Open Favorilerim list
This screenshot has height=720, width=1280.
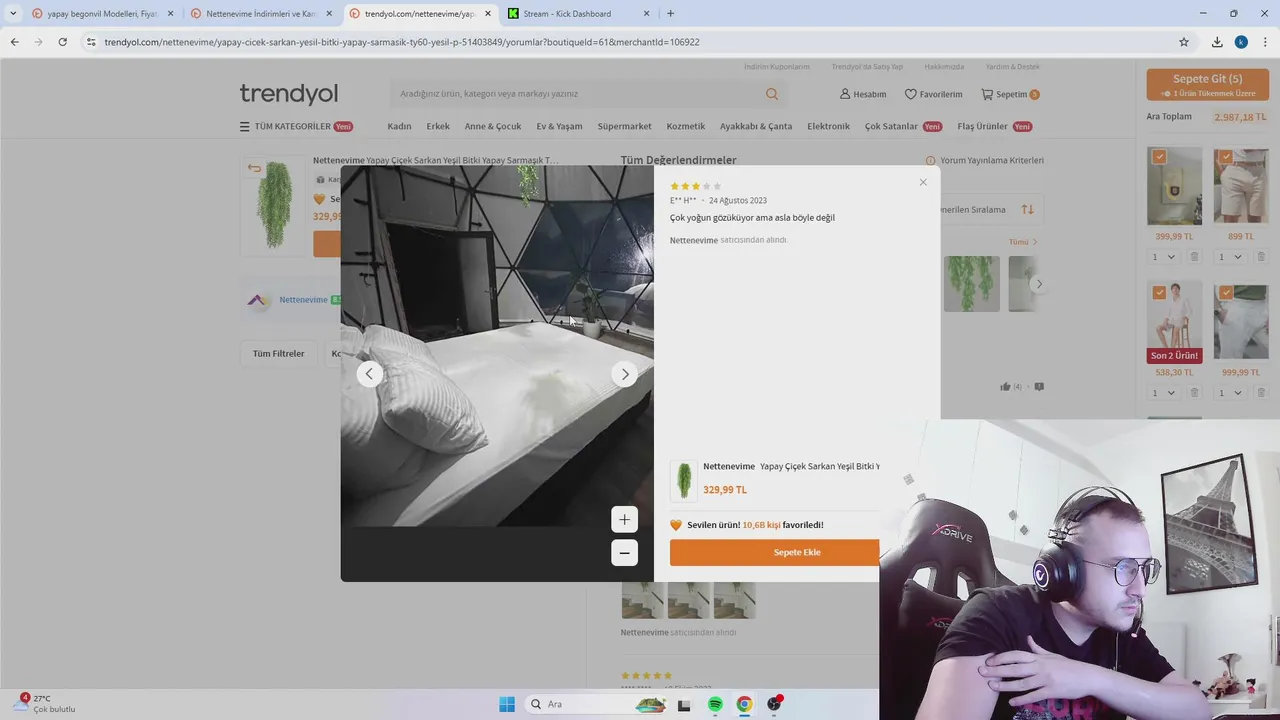point(933,94)
